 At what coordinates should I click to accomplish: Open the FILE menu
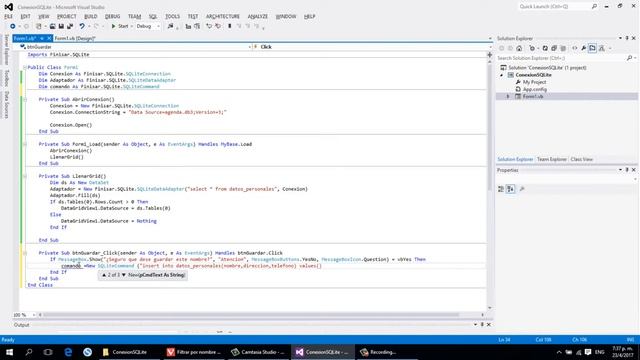[9, 16]
